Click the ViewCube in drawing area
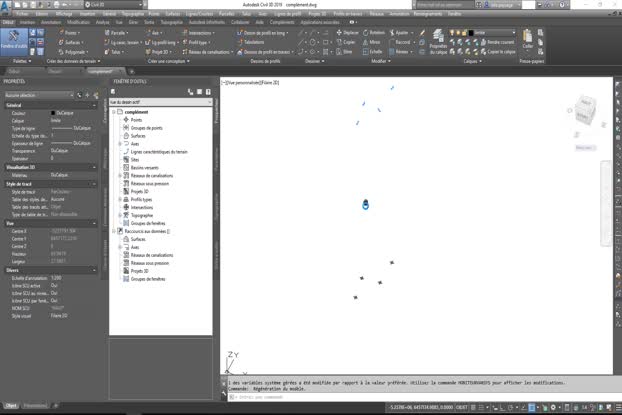The height and width of the screenshot is (415, 622). (x=586, y=110)
